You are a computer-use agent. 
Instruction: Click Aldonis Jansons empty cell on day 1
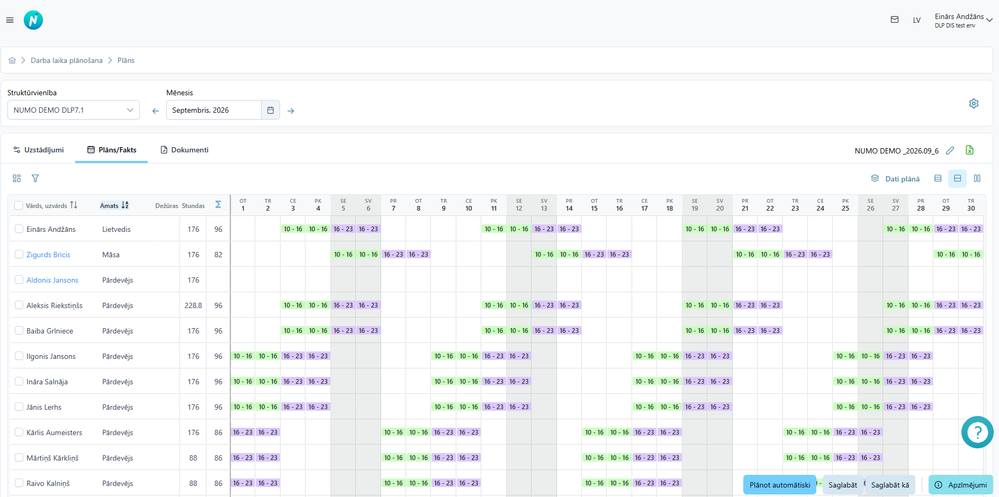point(243,280)
